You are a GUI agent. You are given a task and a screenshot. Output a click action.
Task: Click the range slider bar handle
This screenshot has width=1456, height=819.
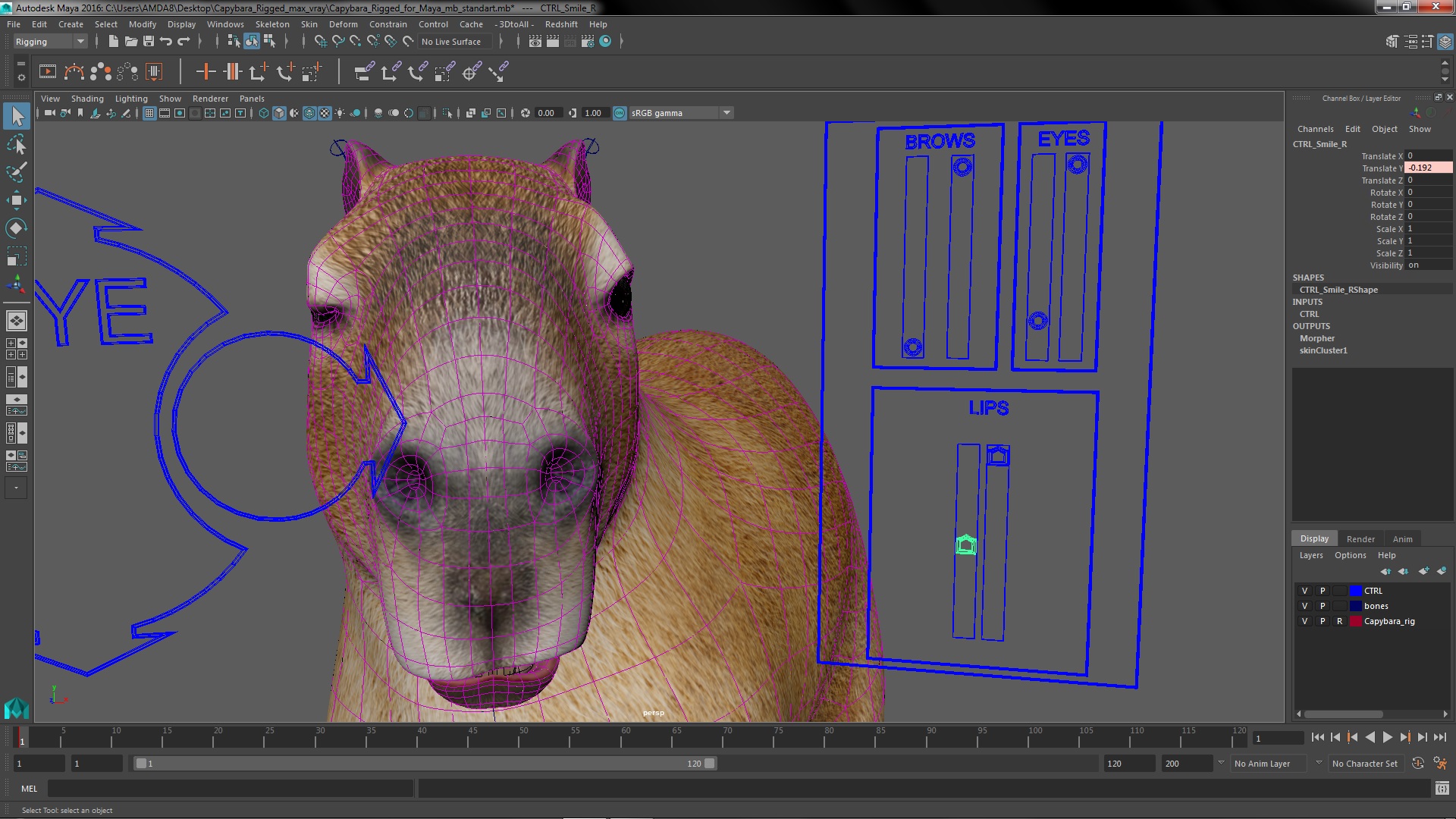point(425,764)
